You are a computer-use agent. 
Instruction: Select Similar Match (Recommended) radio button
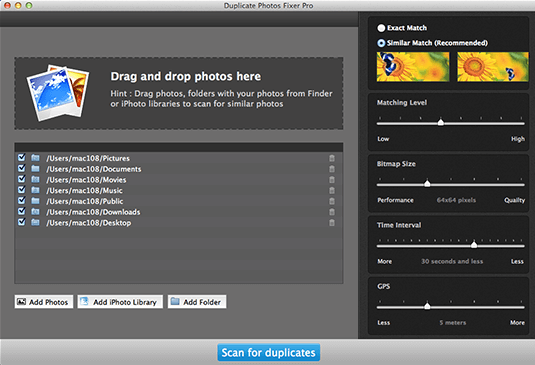pyautogui.click(x=381, y=43)
